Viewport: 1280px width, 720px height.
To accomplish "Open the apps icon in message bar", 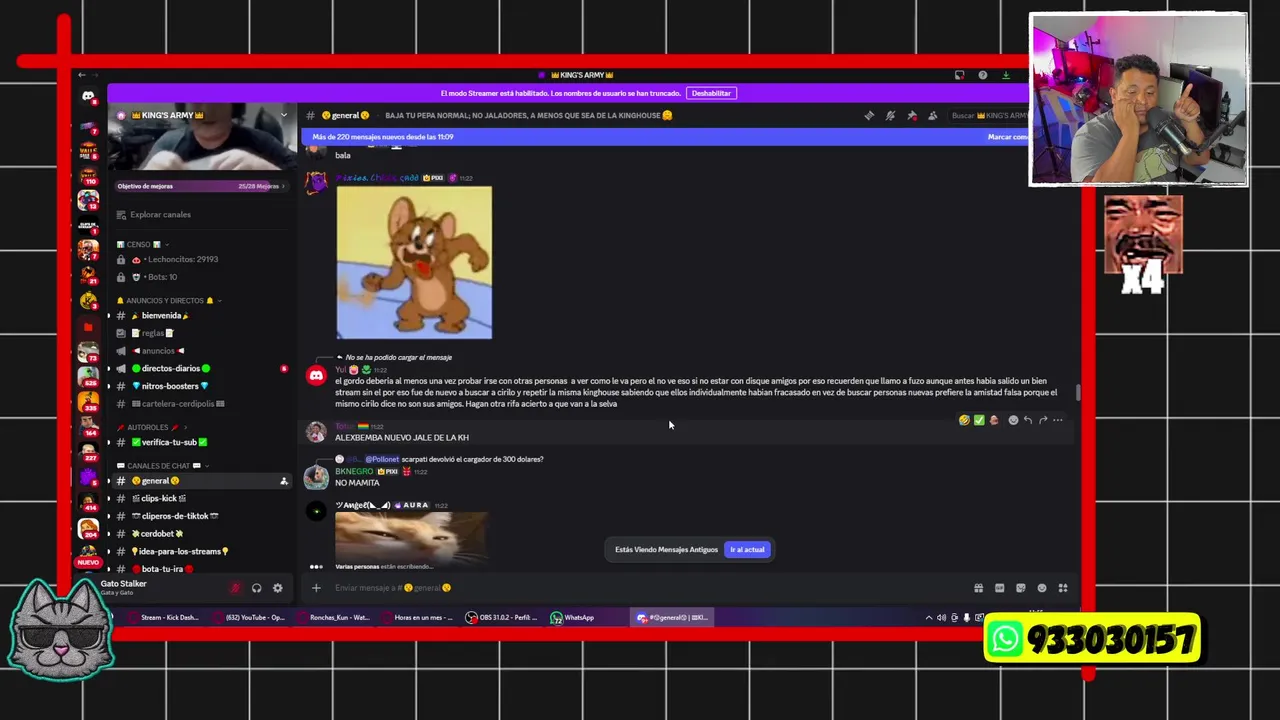I will click(1063, 588).
